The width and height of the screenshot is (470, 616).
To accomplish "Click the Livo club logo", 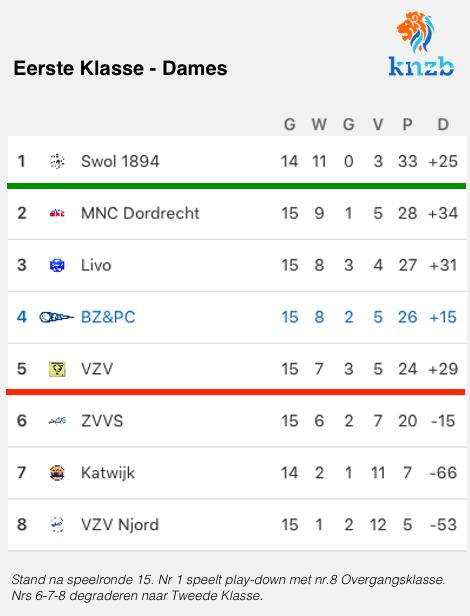I will click(x=57, y=265).
